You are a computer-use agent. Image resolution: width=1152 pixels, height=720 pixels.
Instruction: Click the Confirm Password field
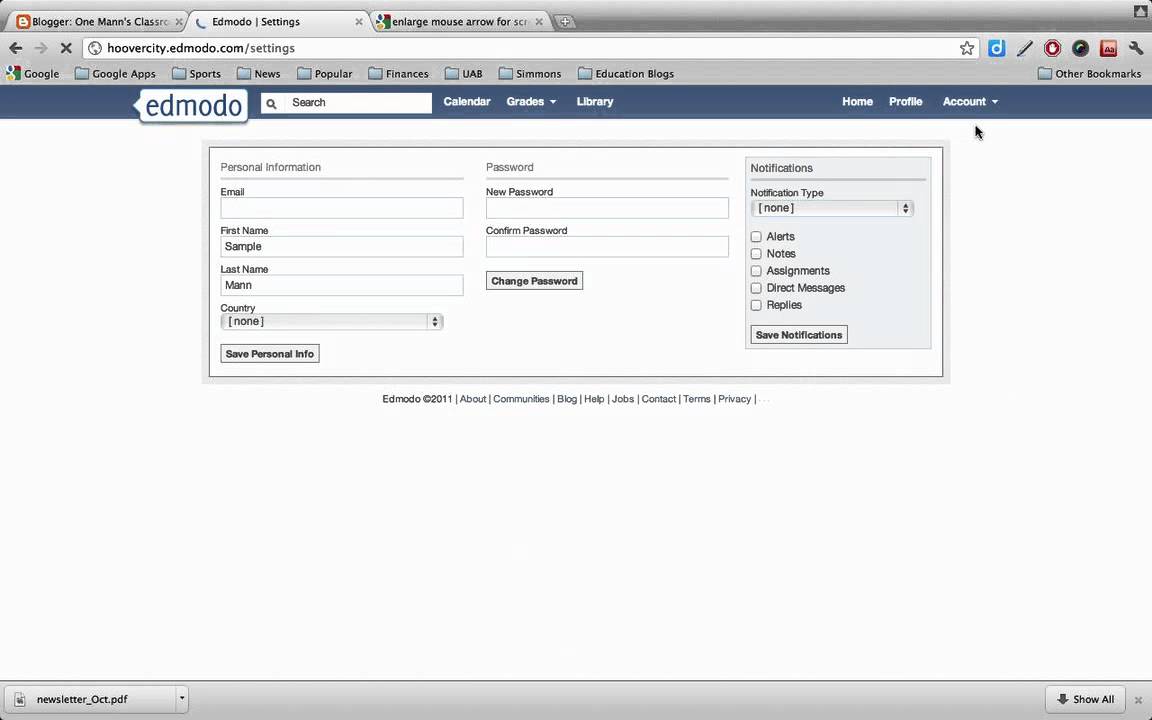(x=607, y=247)
